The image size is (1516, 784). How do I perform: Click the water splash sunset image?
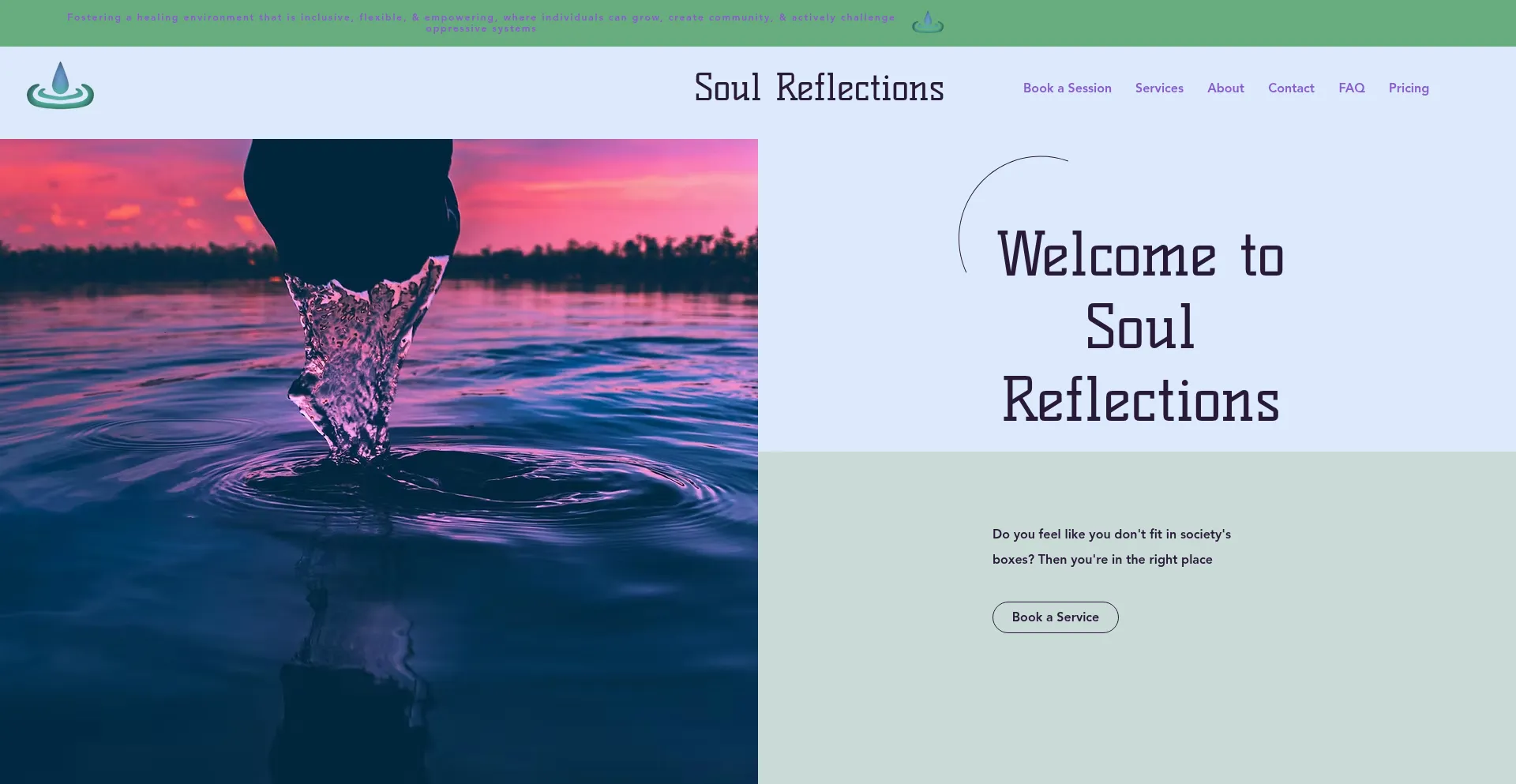[x=379, y=461]
